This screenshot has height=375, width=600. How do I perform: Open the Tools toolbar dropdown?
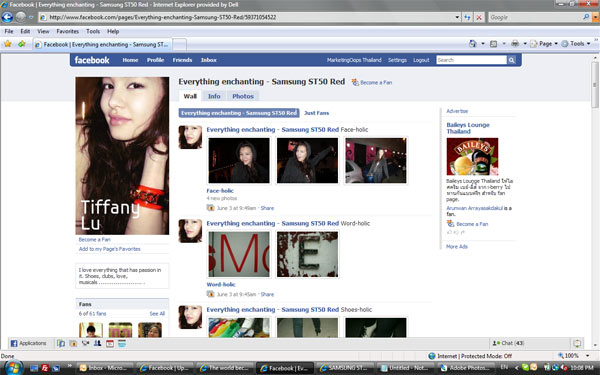pyautogui.click(x=576, y=44)
